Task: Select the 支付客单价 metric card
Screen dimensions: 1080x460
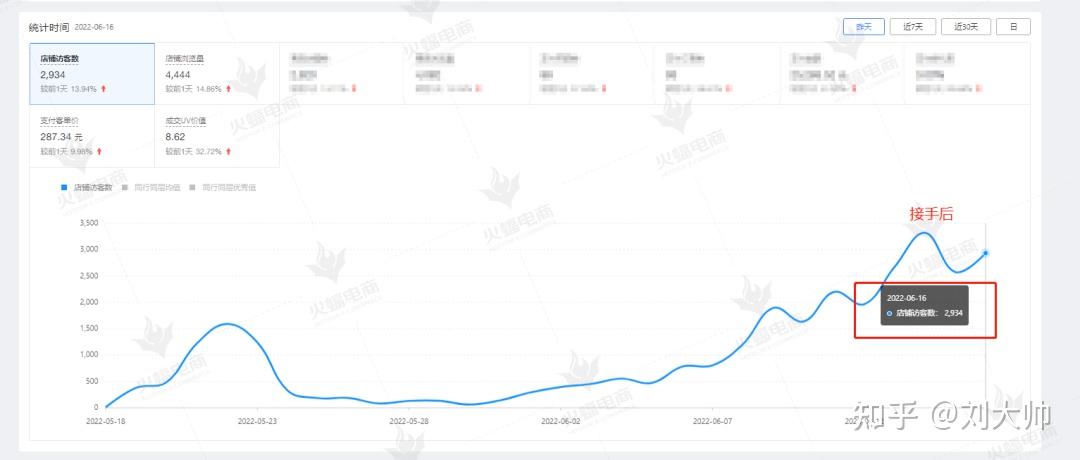Action: 92,135
